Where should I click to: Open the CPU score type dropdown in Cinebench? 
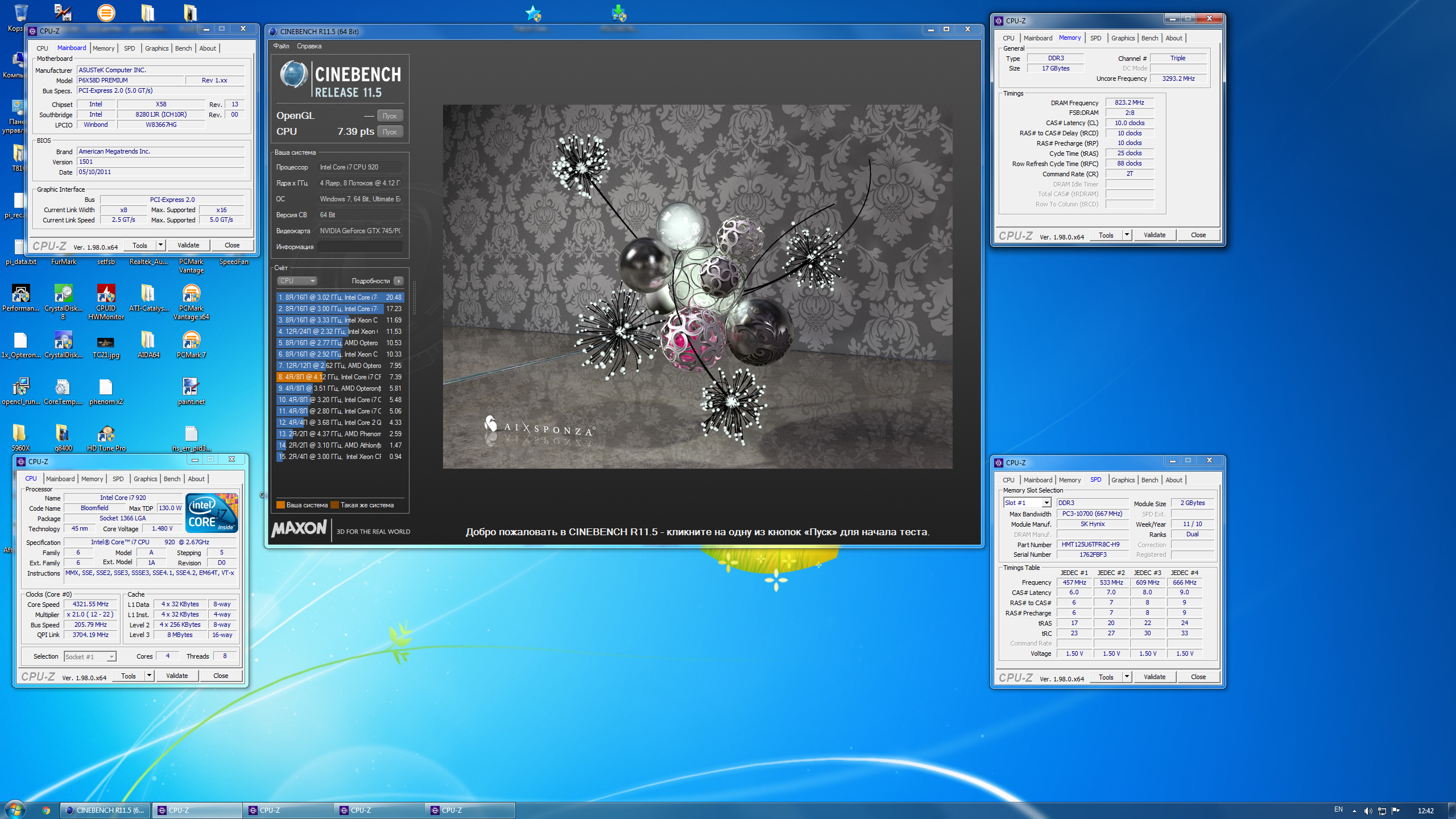point(297,281)
